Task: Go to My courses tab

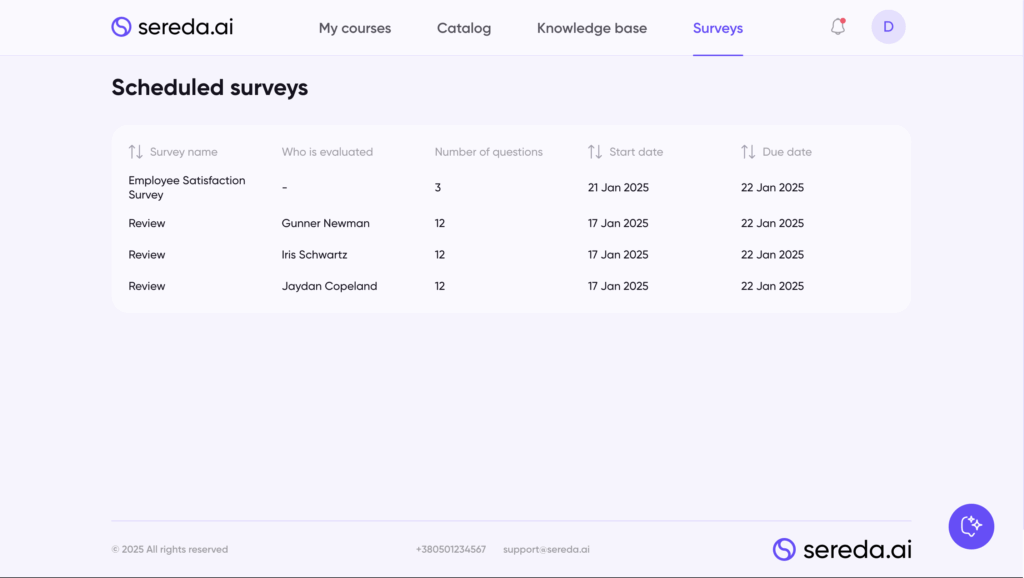Action: (355, 28)
